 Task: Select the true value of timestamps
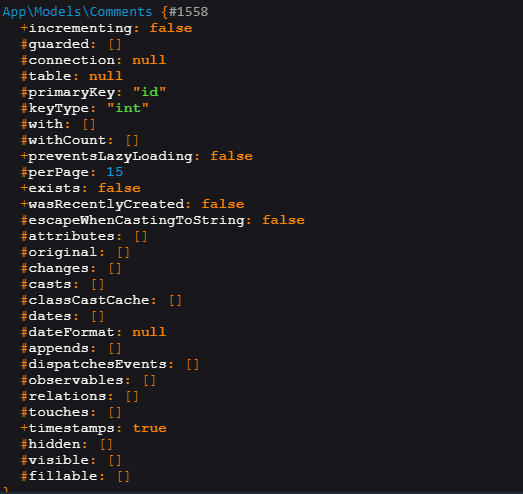coord(149,428)
